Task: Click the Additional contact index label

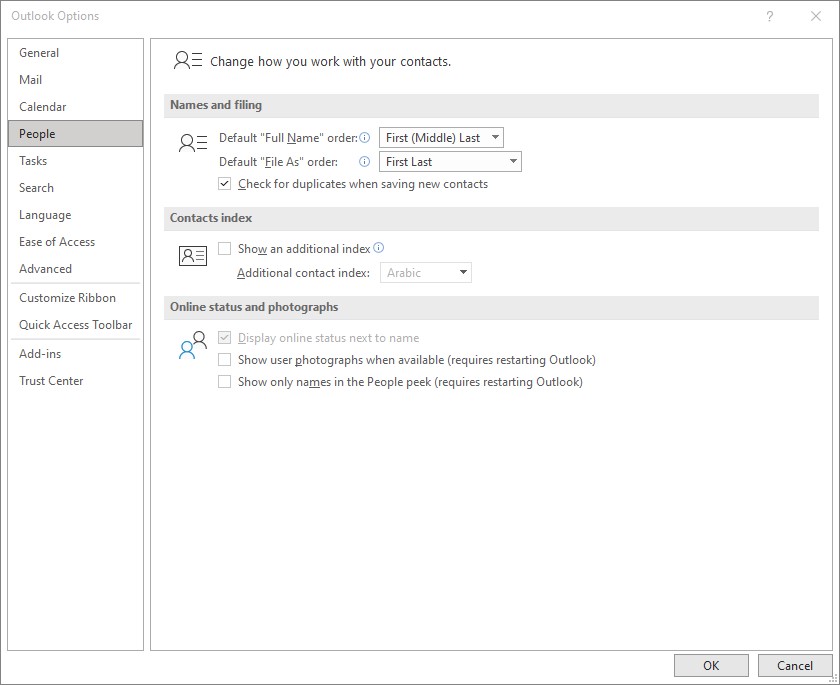Action: point(303,273)
